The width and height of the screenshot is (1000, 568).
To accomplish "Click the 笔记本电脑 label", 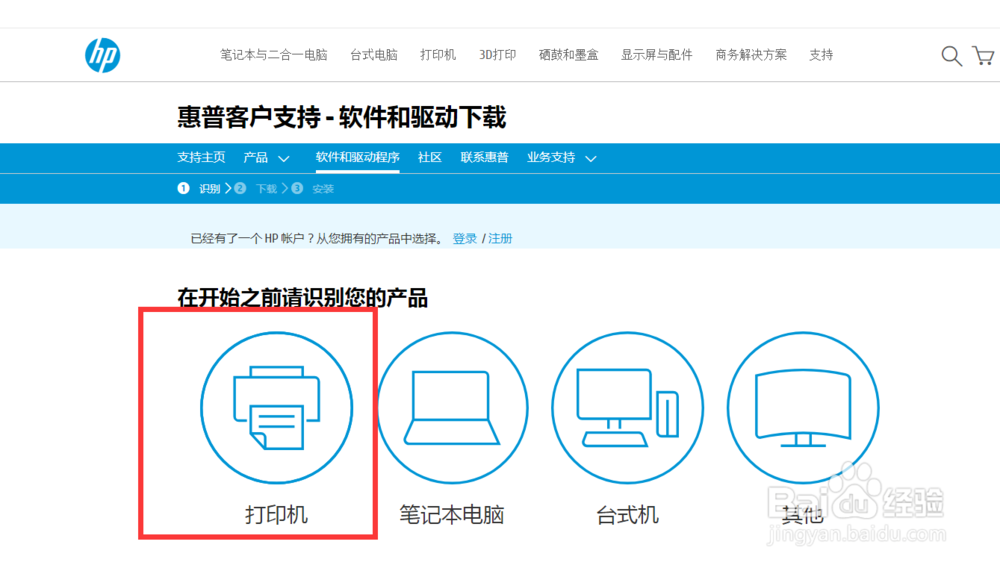I will (x=452, y=514).
